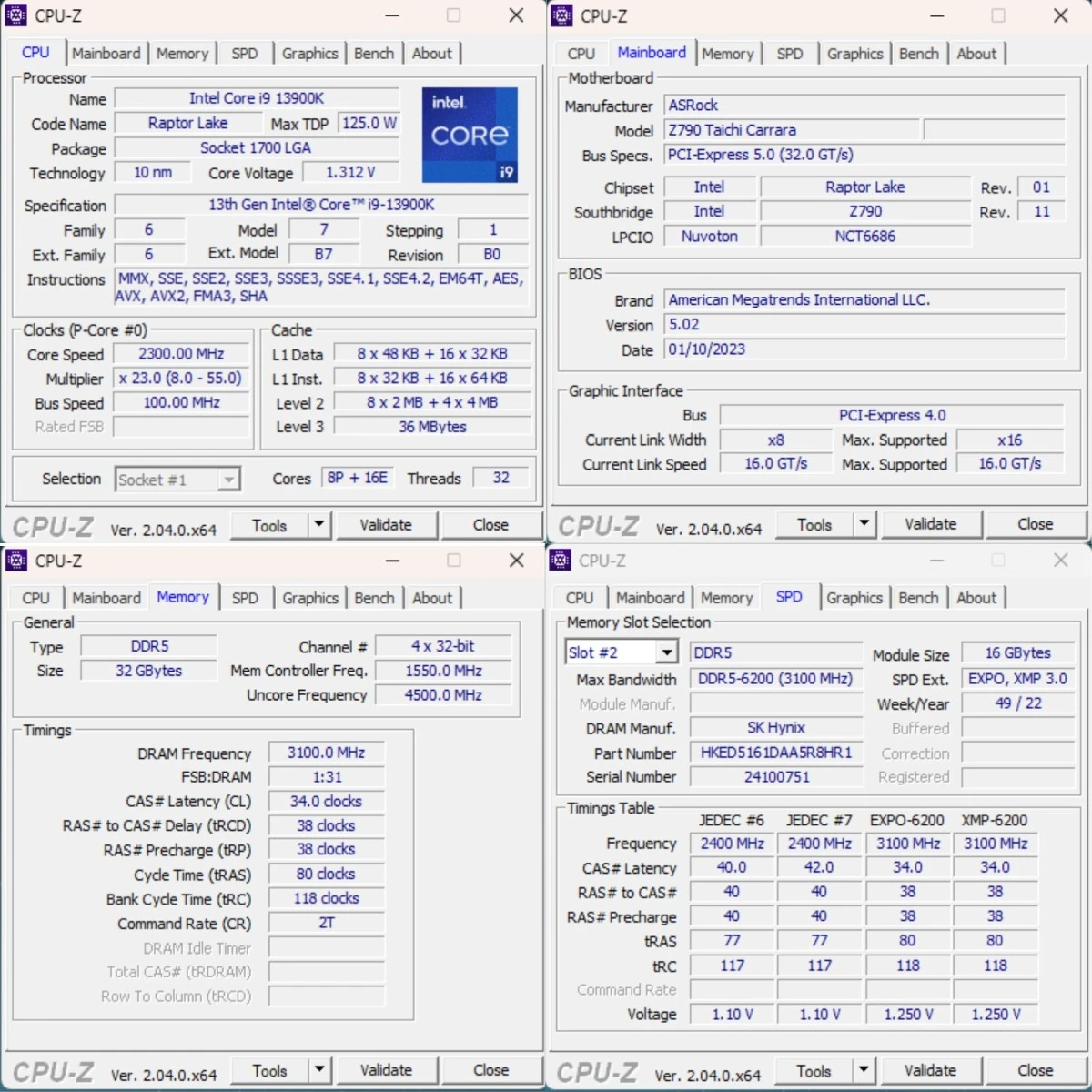Click the Intel Core i9 logo
The height and width of the screenshot is (1092, 1092).
pyautogui.click(x=470, y=135)
